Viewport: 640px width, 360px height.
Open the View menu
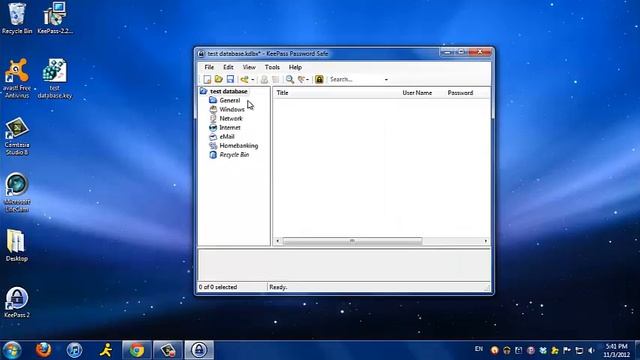click(249, 67)
